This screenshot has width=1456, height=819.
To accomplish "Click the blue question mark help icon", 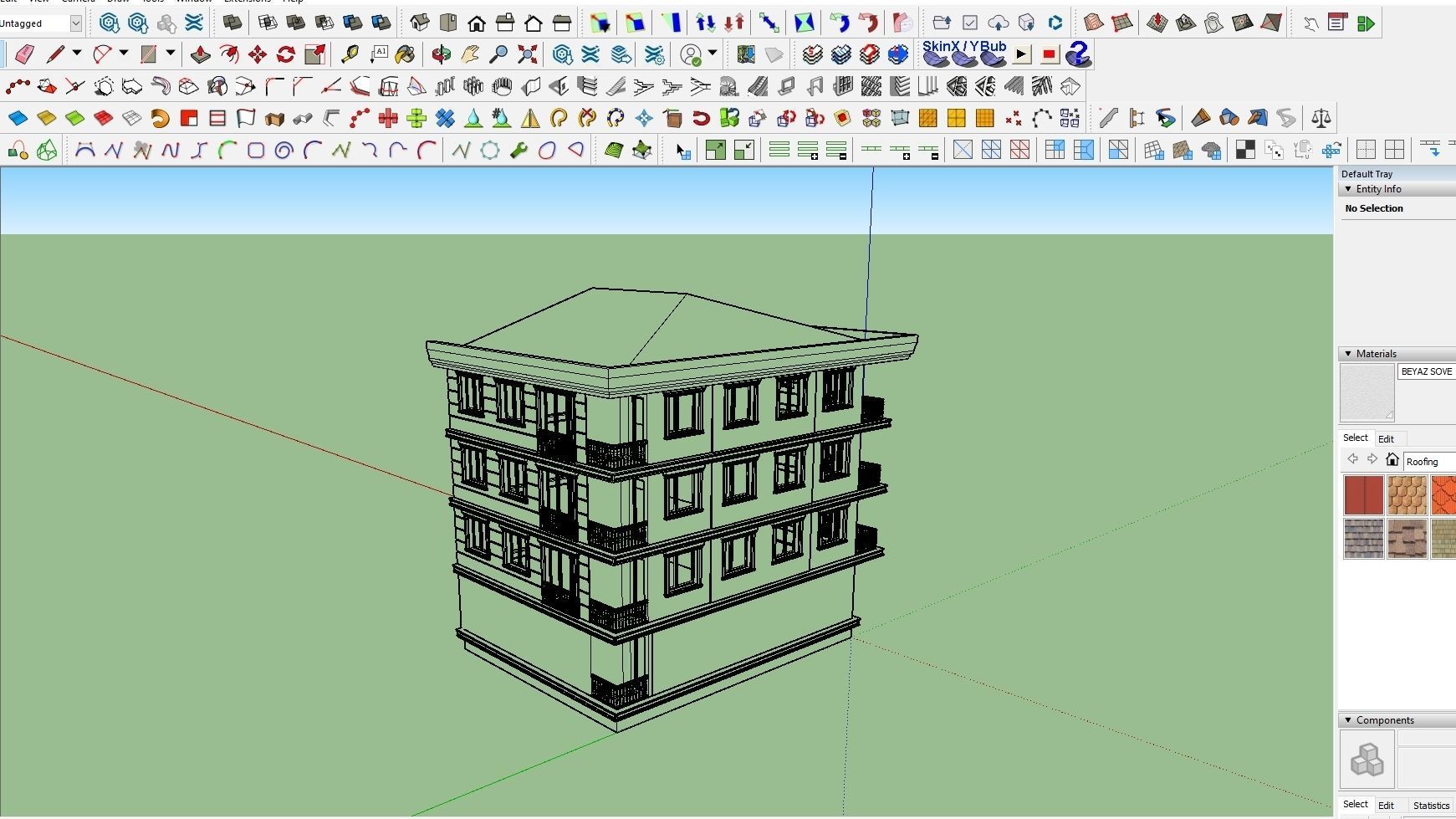I will click(1078, 55).
